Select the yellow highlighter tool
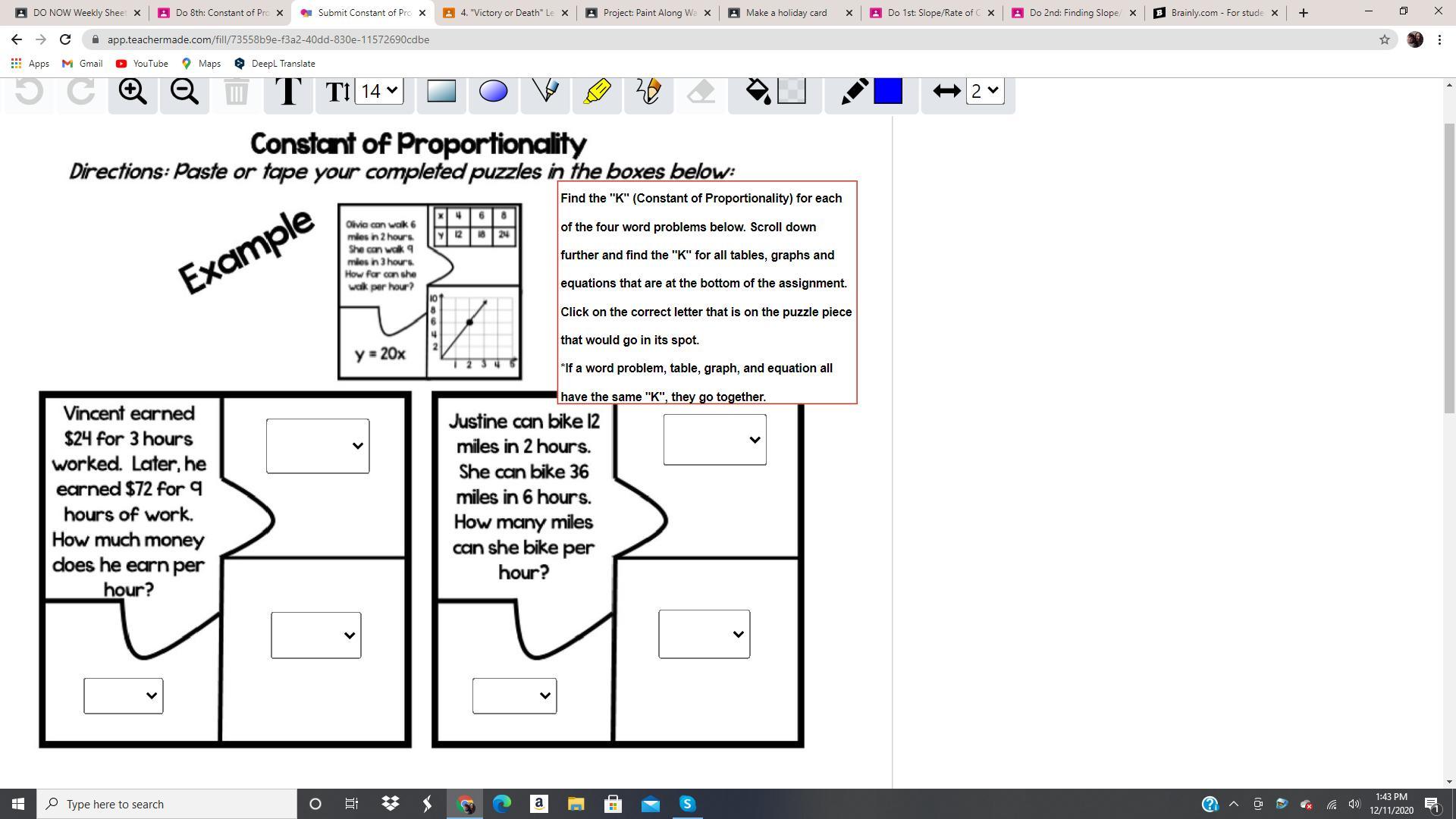The image size is (1456, 819). 598,92
